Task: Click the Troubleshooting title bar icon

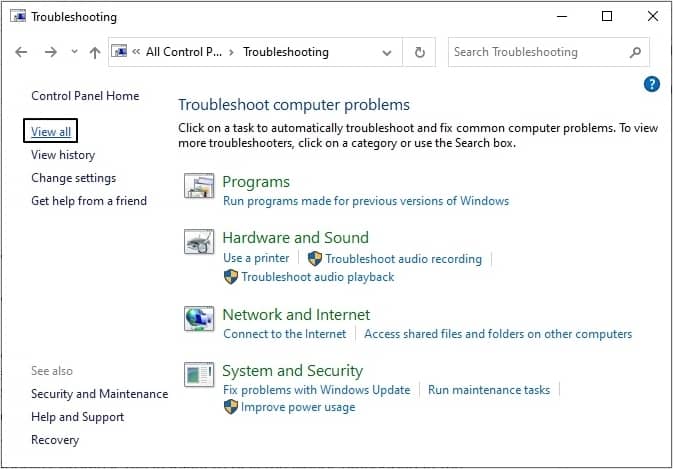Action: click(18, 16)
